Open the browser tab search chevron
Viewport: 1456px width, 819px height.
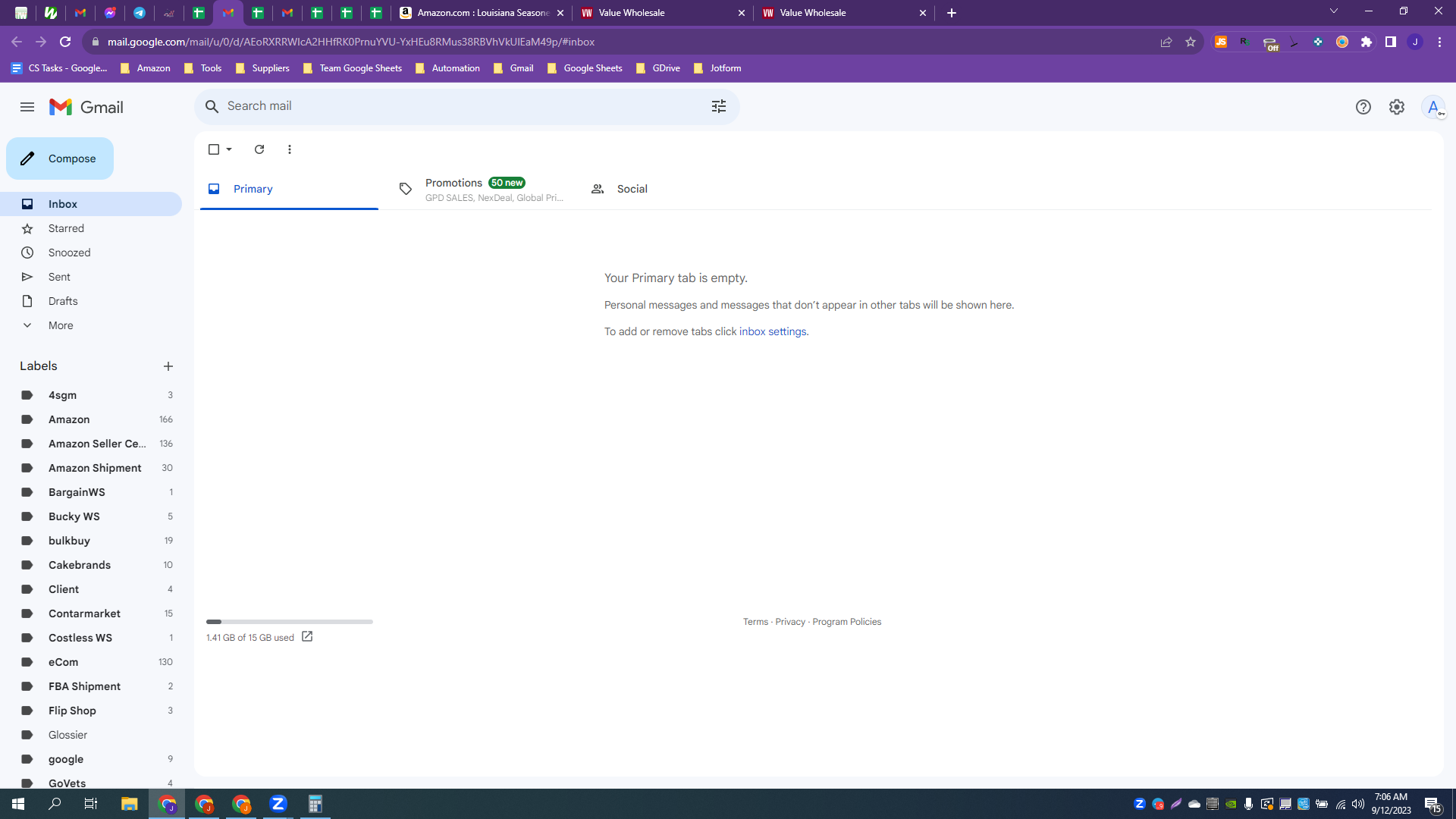pyautogui.click(x=1334, y=11)
